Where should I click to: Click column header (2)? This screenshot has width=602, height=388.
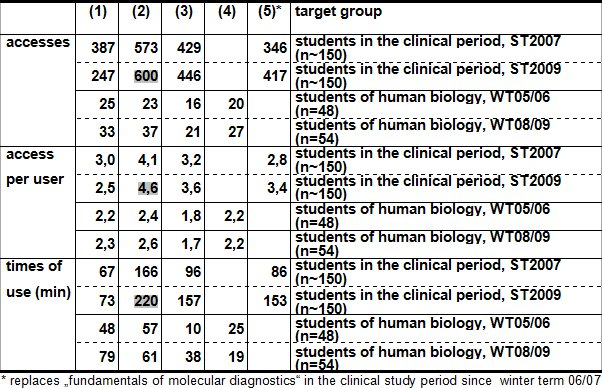pos(141,12)
